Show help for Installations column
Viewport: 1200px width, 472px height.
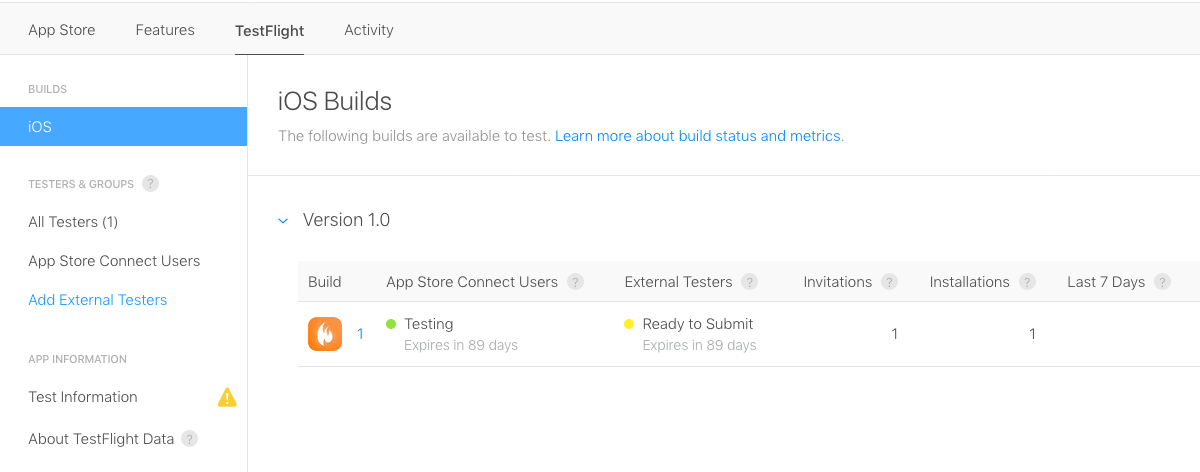[1027, 282]
